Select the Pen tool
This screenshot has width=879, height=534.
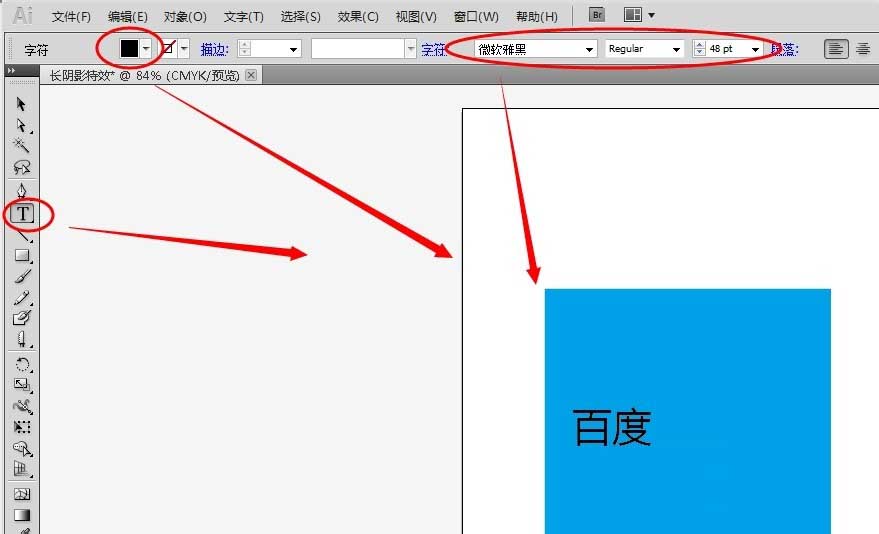pos(21,191)
